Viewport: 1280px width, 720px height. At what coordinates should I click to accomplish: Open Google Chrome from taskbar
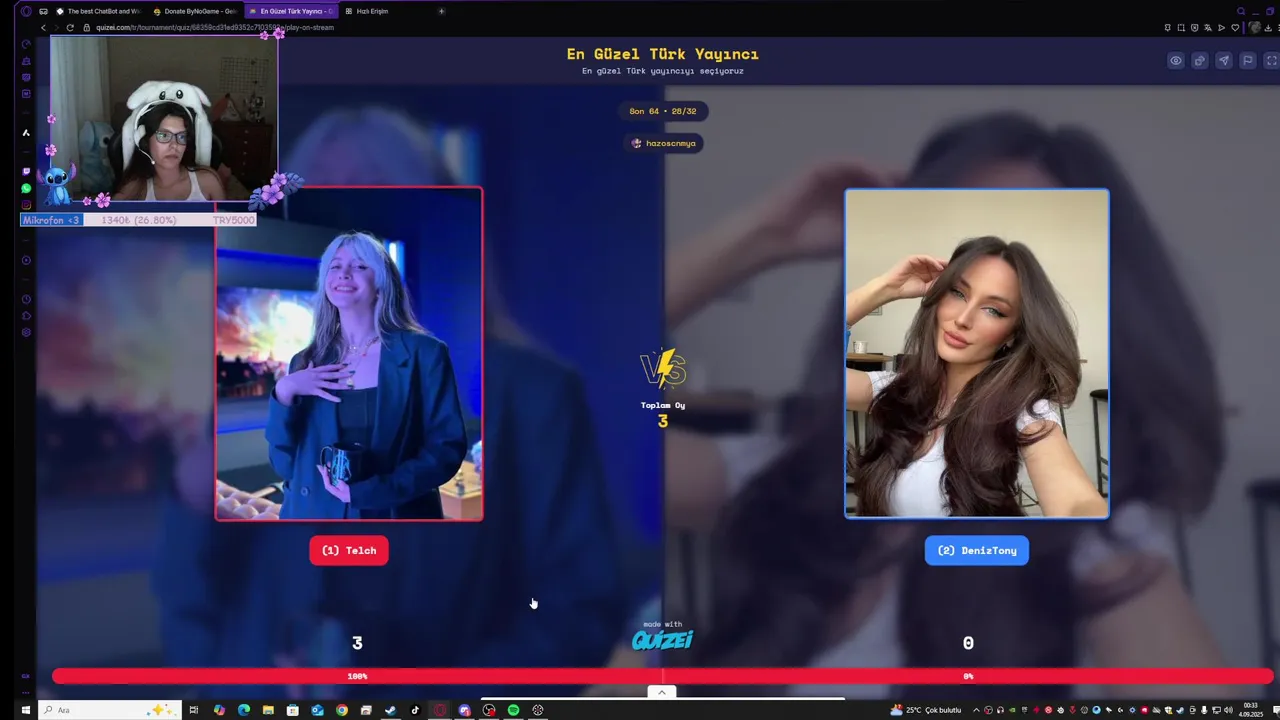pyautogui.click(x=342, y=710)
